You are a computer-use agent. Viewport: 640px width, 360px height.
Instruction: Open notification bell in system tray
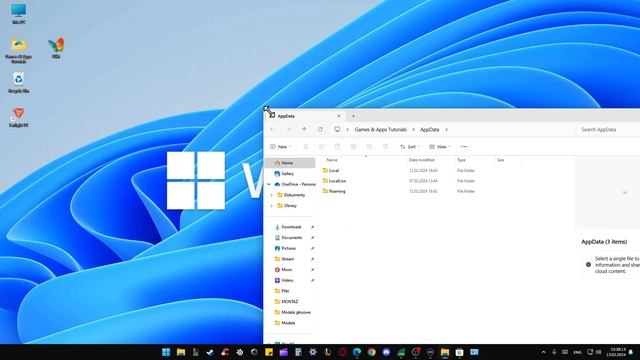(631, 352)
